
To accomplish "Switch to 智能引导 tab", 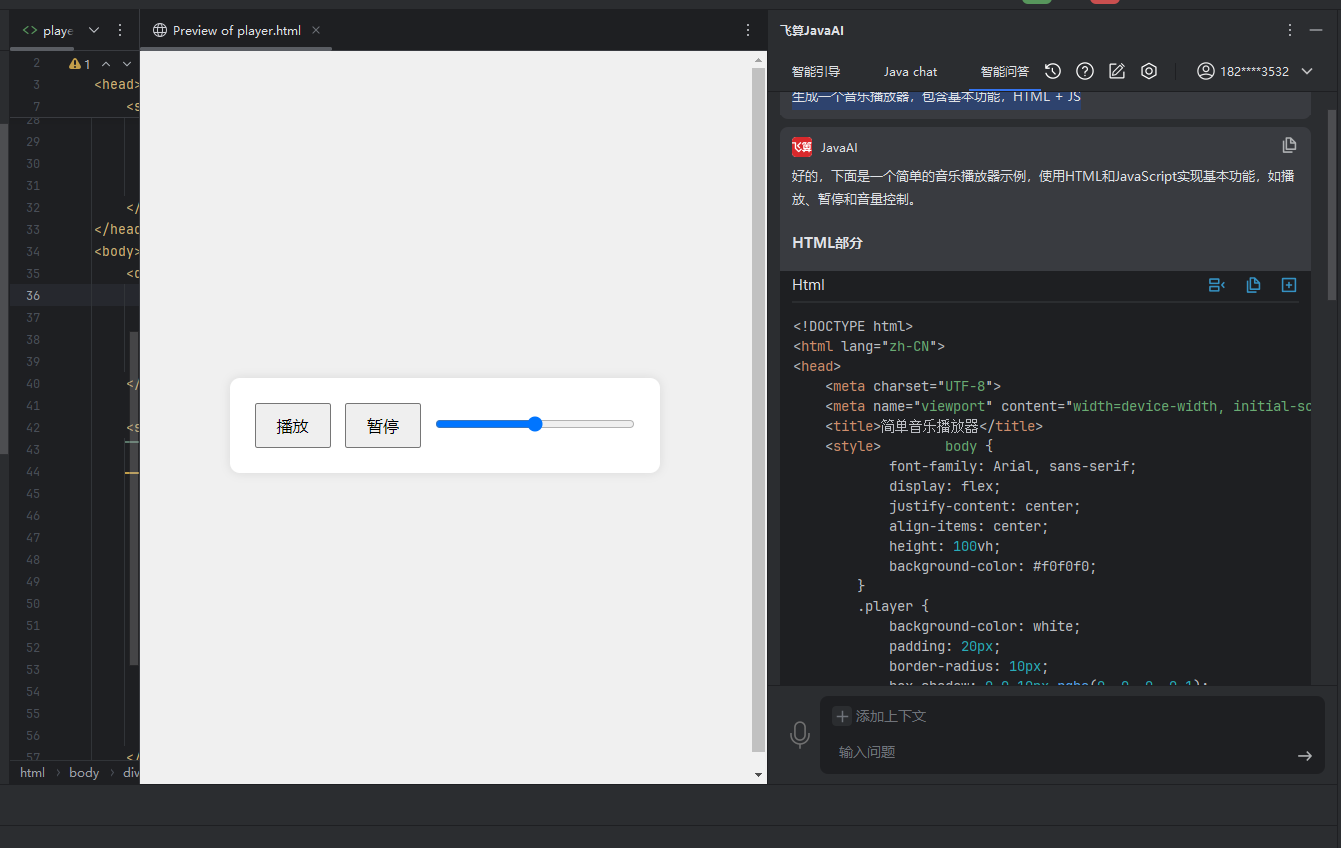I will (x=816, y=72).
